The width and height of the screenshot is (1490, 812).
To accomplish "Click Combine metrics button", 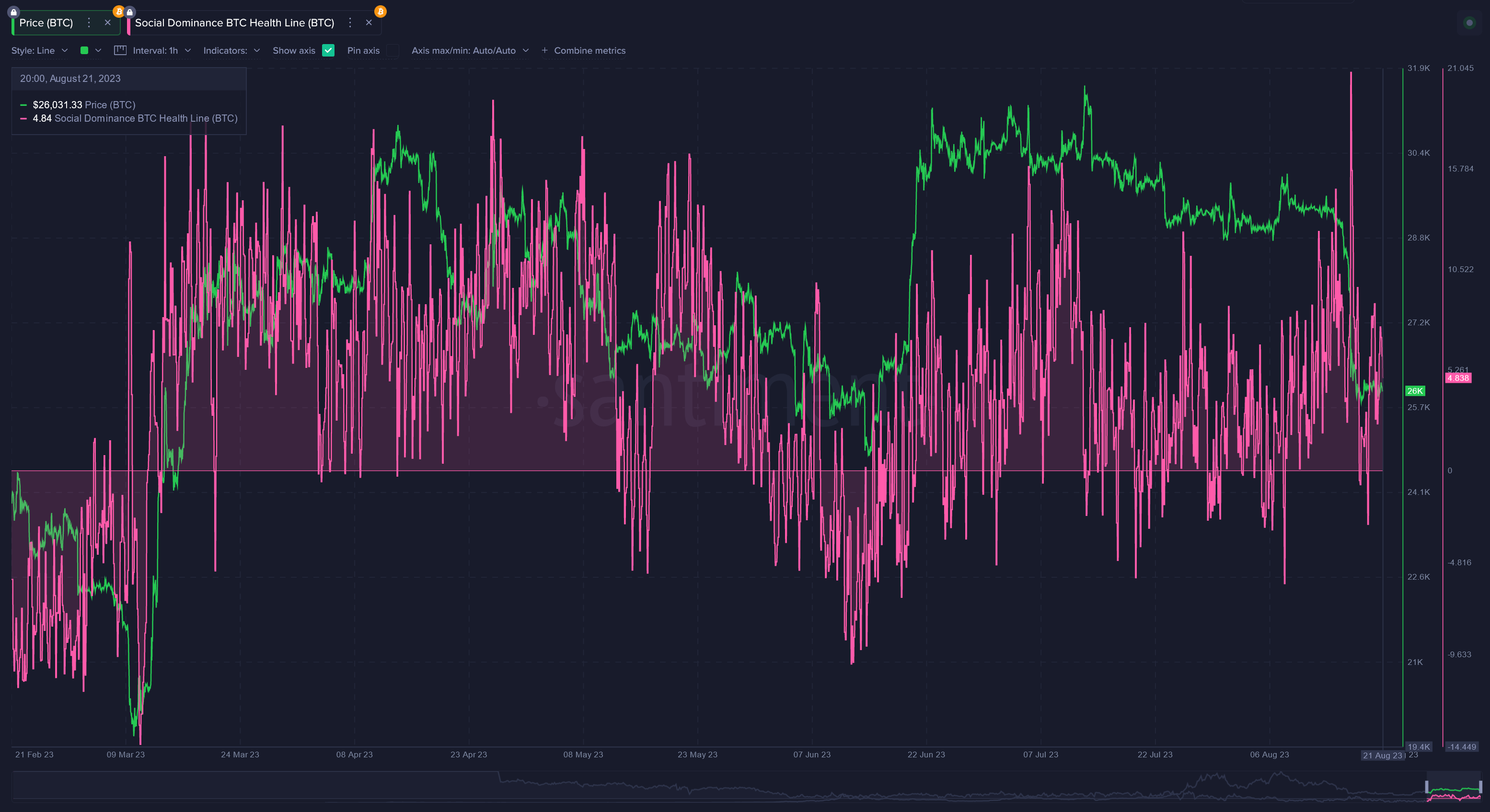I will 584,50.
